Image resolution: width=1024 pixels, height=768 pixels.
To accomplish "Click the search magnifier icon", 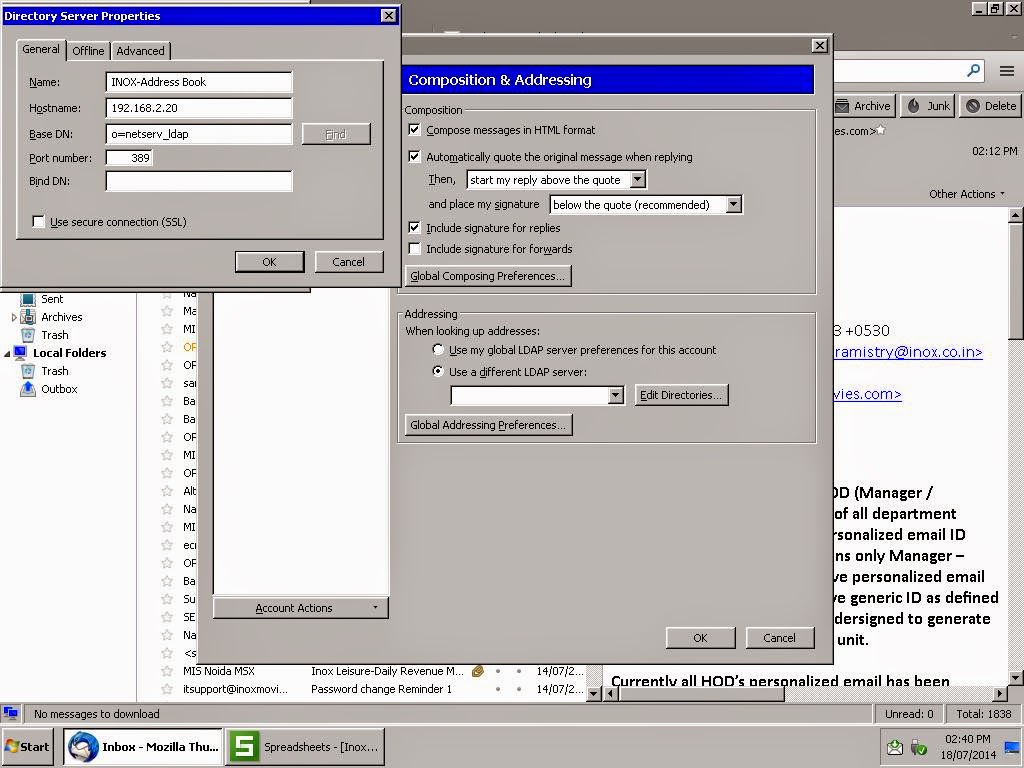I will pyautogui.click(x=973, y=71).
